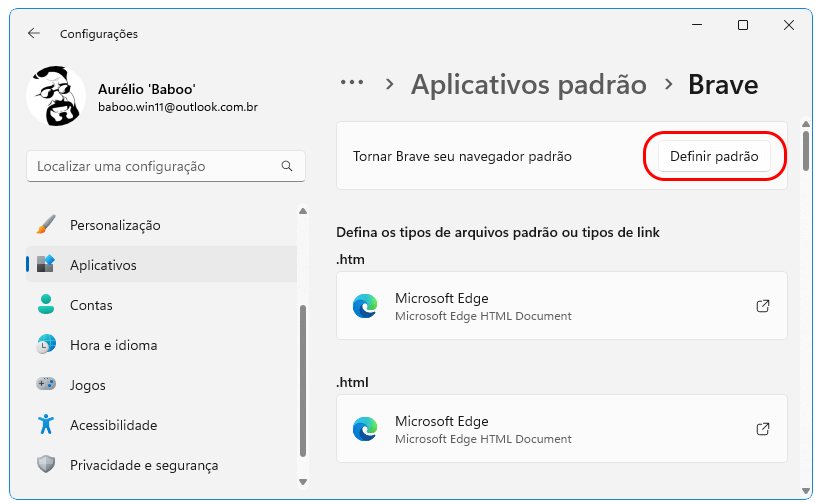This screenshot has height=504, width=818.
Task: Expand the breadcrumb ellipsis menu
Action: [x=352, y=84]
